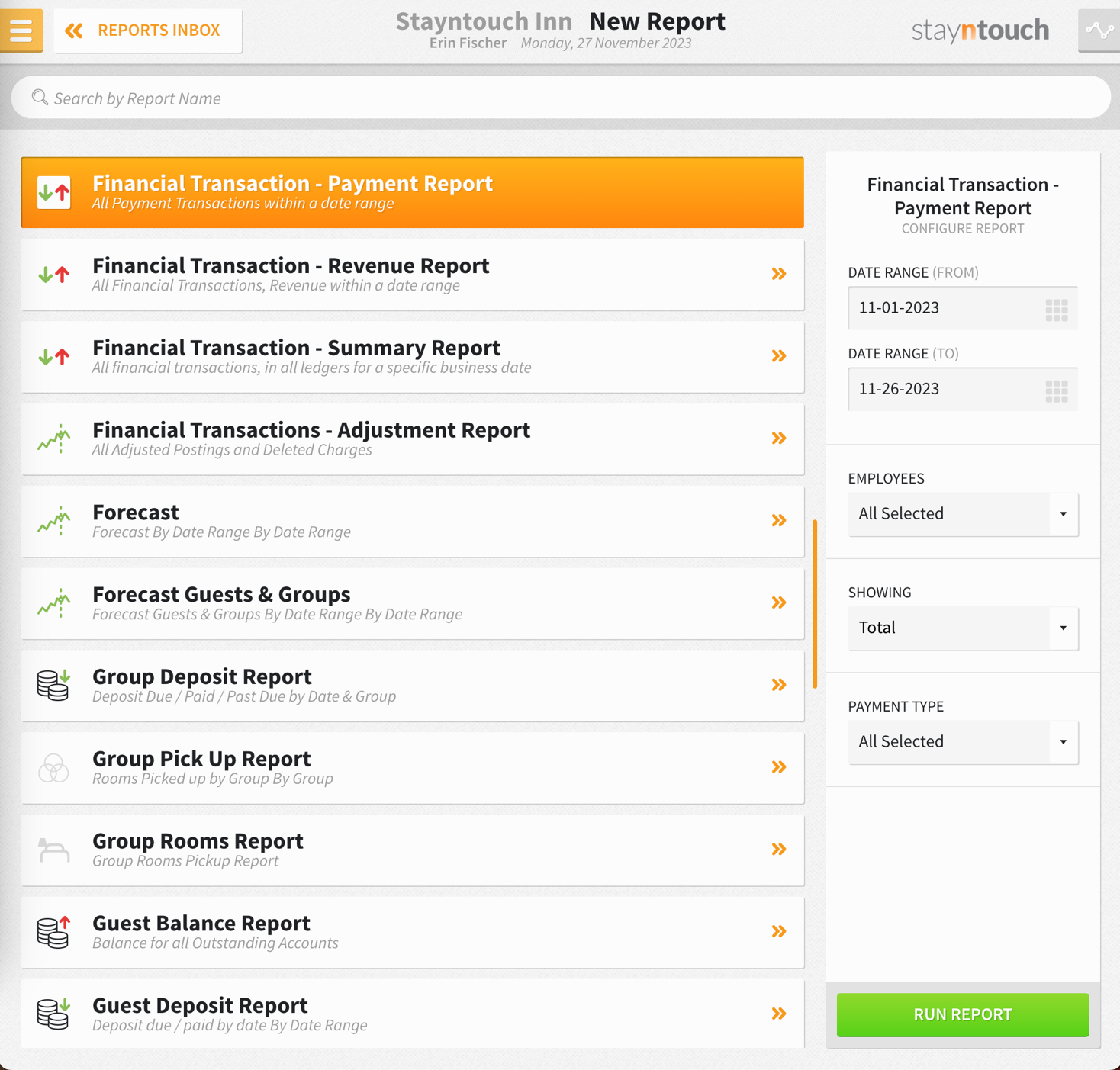Select the Forecast report title
Image resolution: width=1120 pixels, height=1070 pixels.
136,512
